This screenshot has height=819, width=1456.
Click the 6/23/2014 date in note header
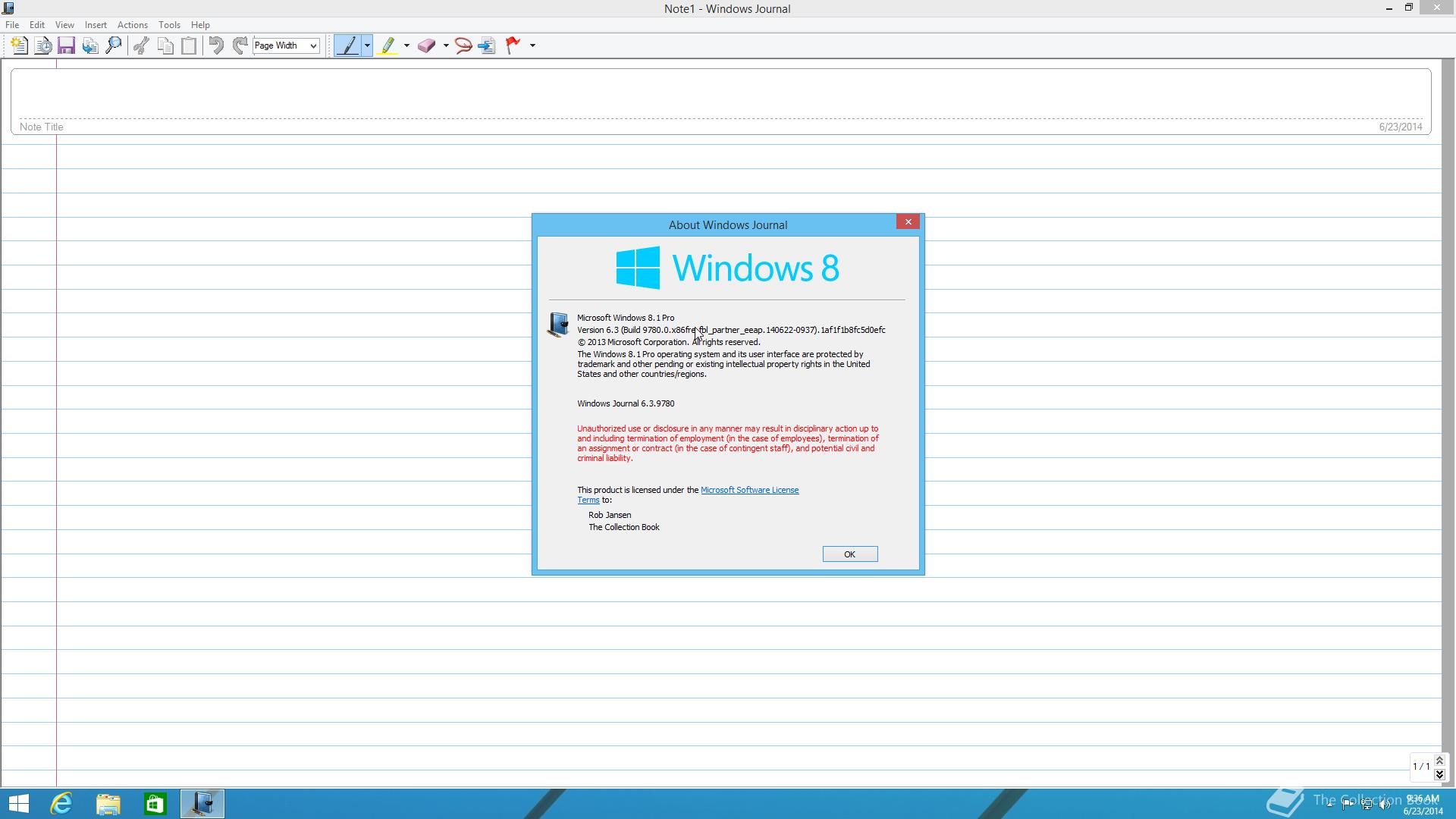point(1401,127)
